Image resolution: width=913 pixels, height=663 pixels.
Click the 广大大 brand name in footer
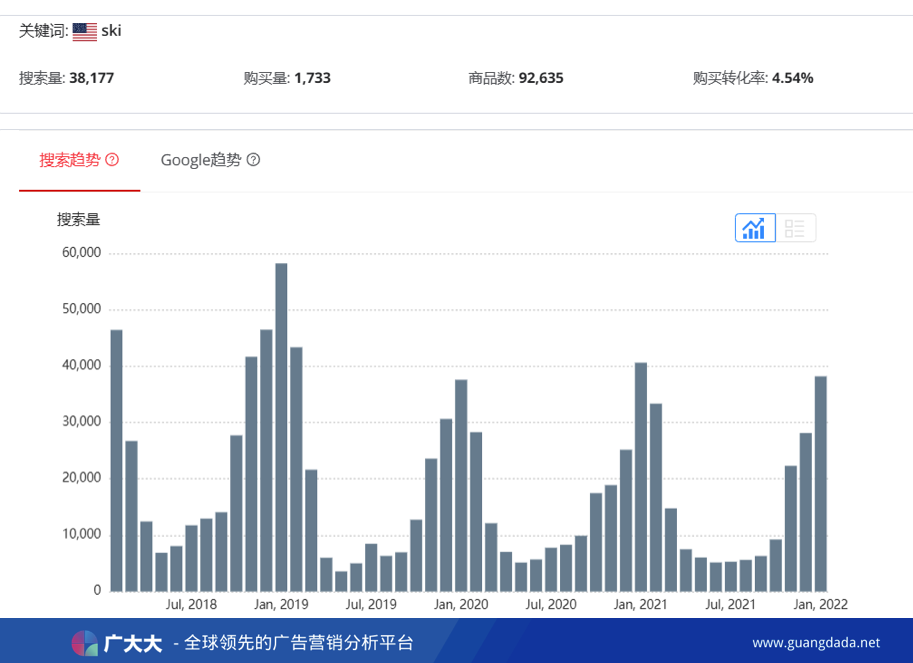click(x=132, y=643)
